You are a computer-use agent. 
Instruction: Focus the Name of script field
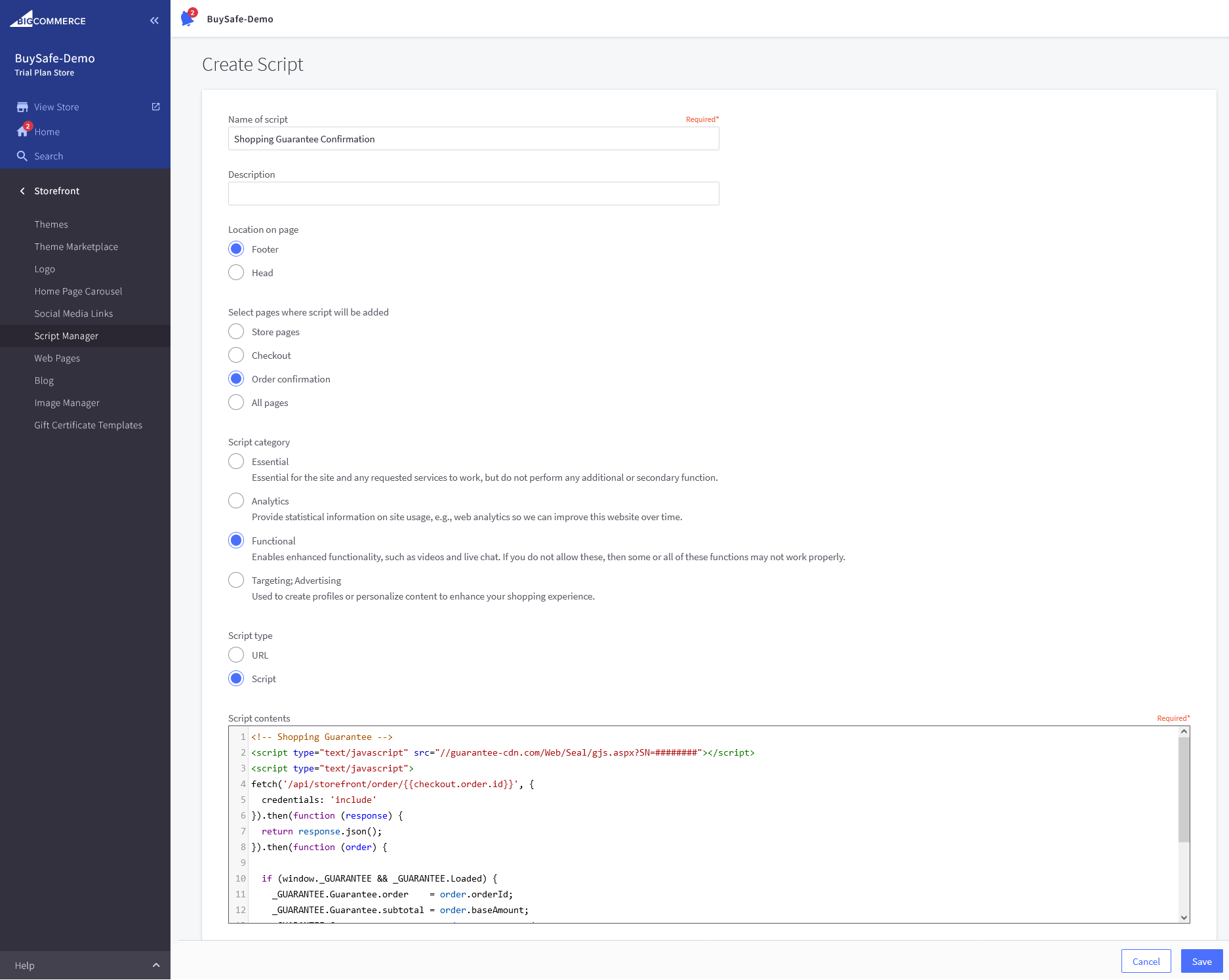[473, 138]
